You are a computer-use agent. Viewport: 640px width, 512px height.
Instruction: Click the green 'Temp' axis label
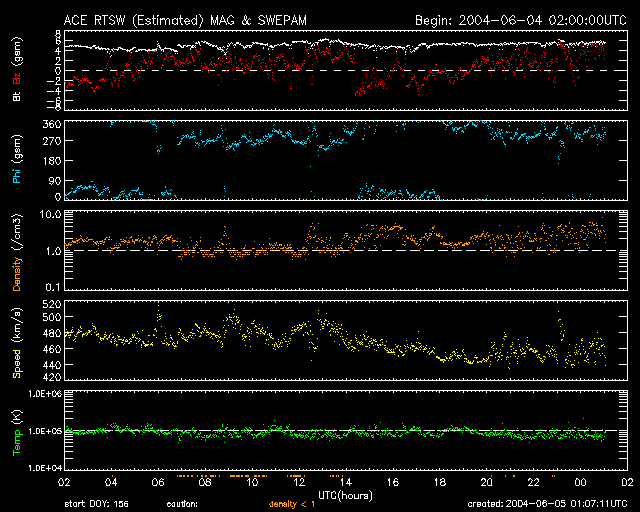pos(16,444)
